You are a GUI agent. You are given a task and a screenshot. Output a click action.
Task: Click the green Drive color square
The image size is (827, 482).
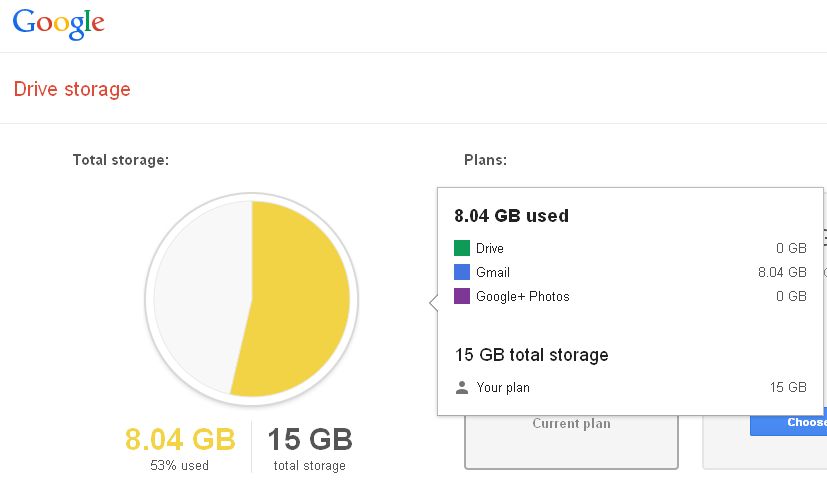[x=461, y=248]
